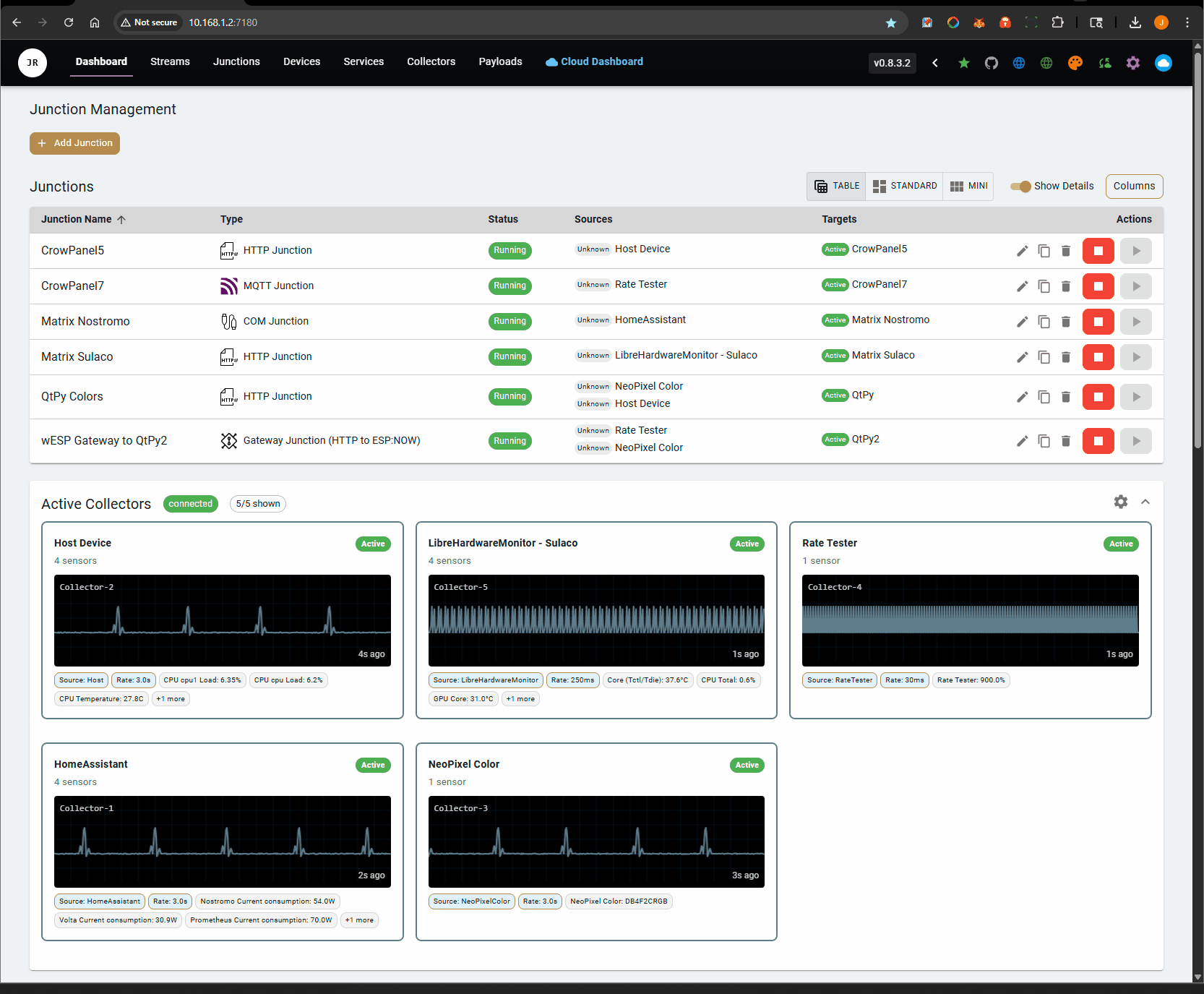Open Collector-4 Rate Tester graph
This screenshot has height=994, width=1204.
[971, 620]
